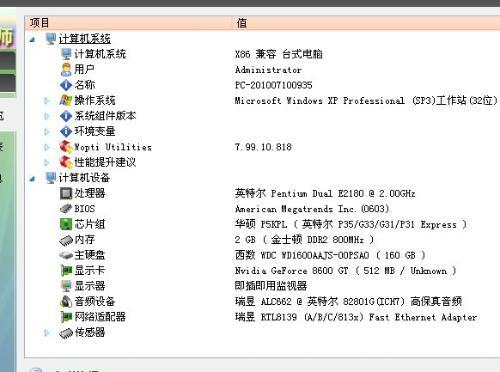The height and width of the screenshot is (372, 500).
Task: Click the 名称 info icon
Action: click(x=66, y=85)
